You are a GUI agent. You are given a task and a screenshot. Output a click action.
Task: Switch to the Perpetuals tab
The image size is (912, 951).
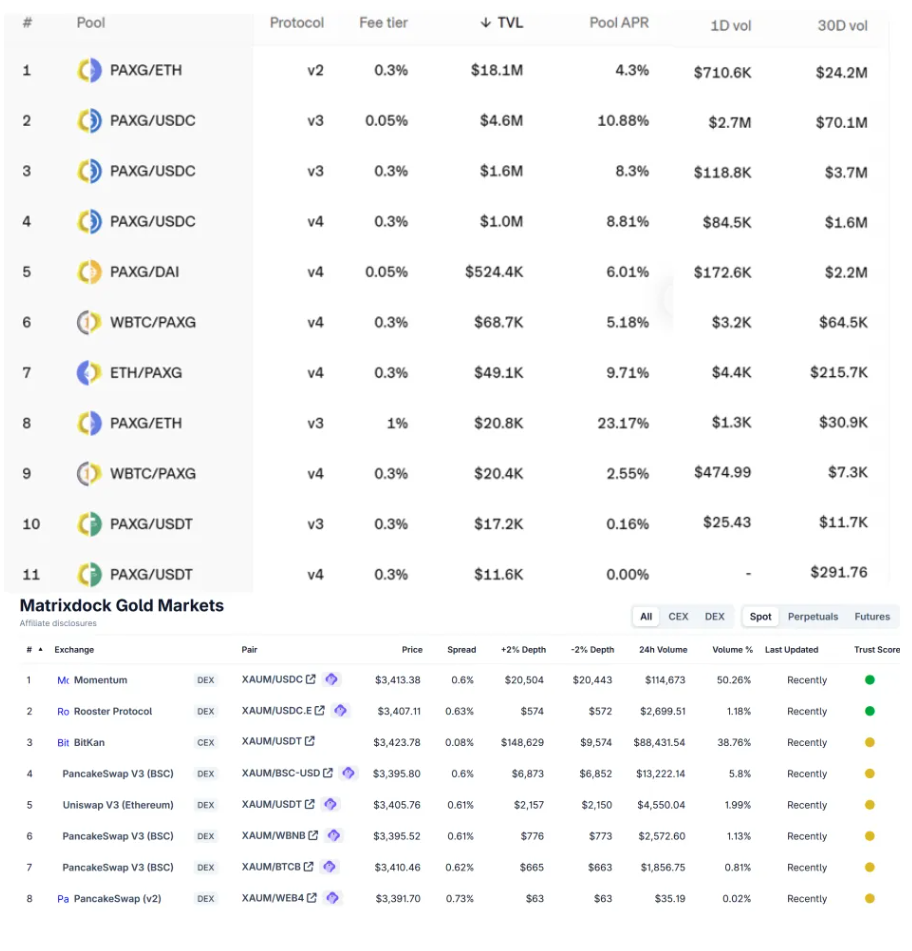point(813,617)
